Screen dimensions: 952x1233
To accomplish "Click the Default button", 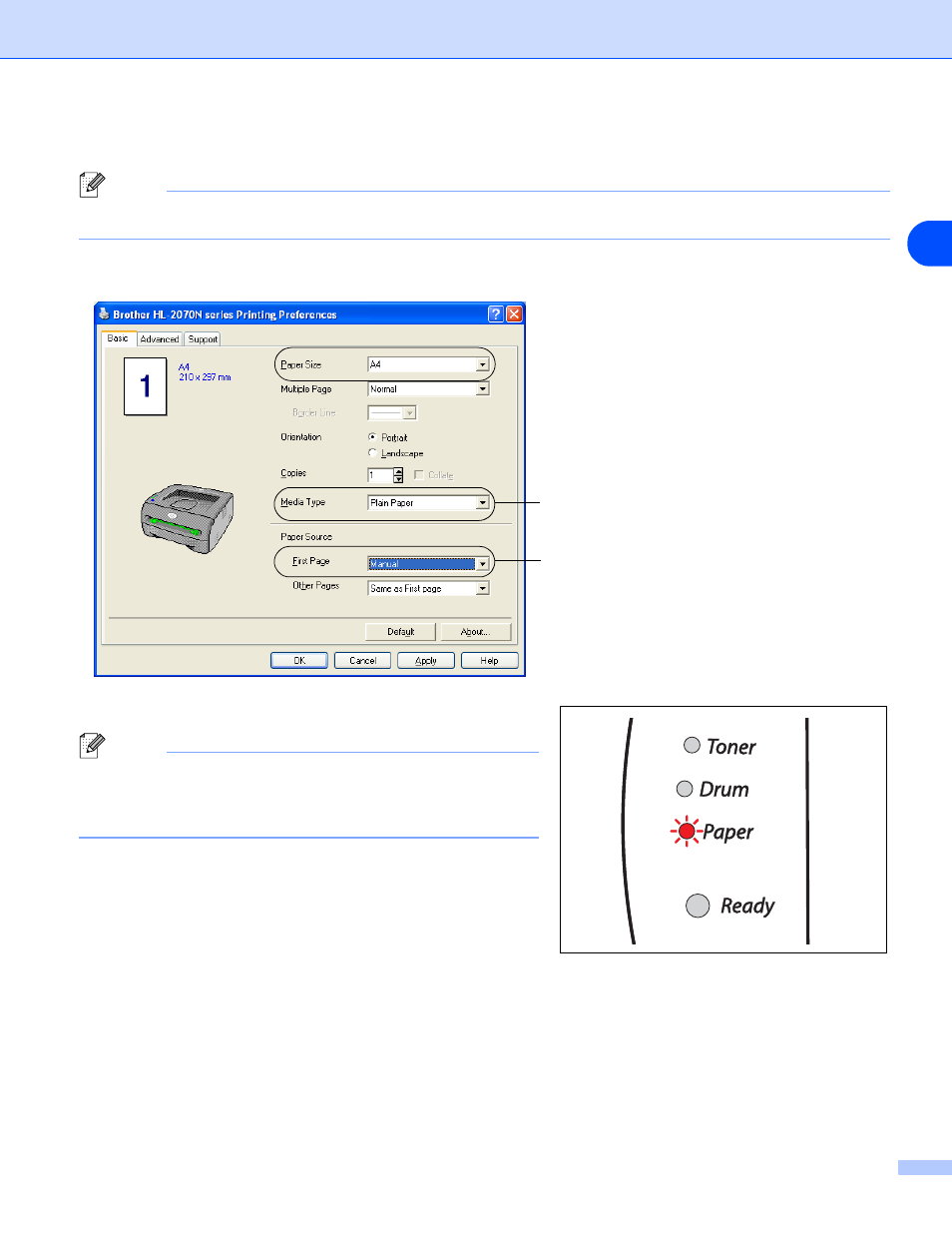I will (400, 632).
